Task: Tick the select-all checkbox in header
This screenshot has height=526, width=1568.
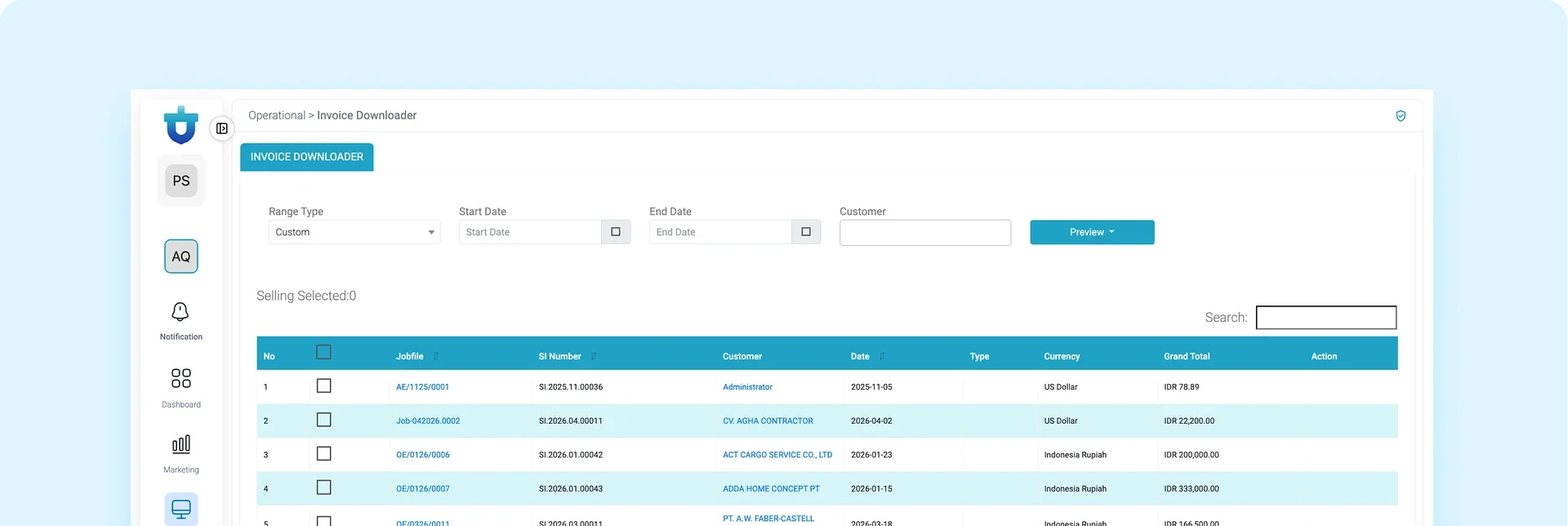Action: (324, 352)
